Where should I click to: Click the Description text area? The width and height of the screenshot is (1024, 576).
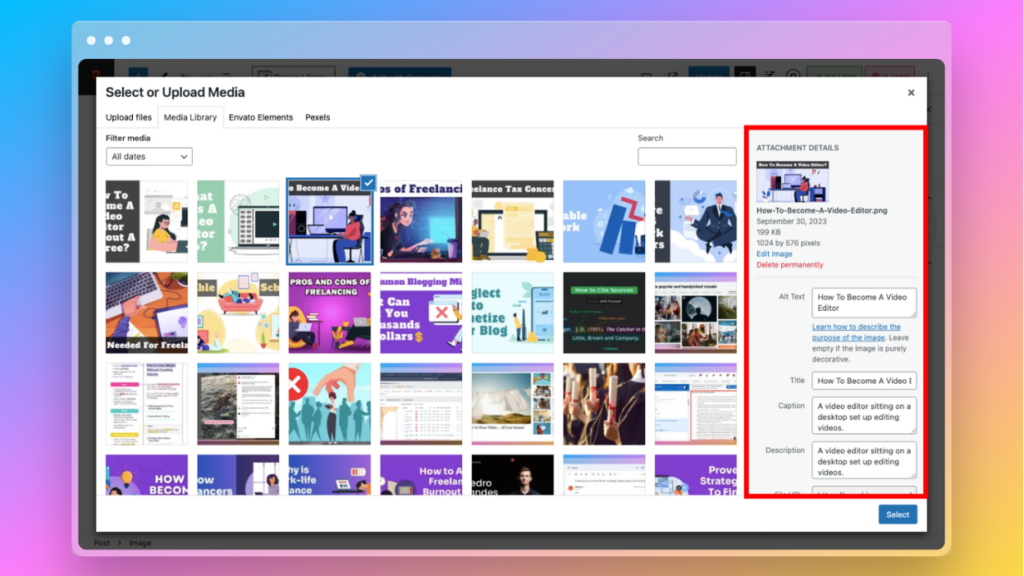click(863, 460)
